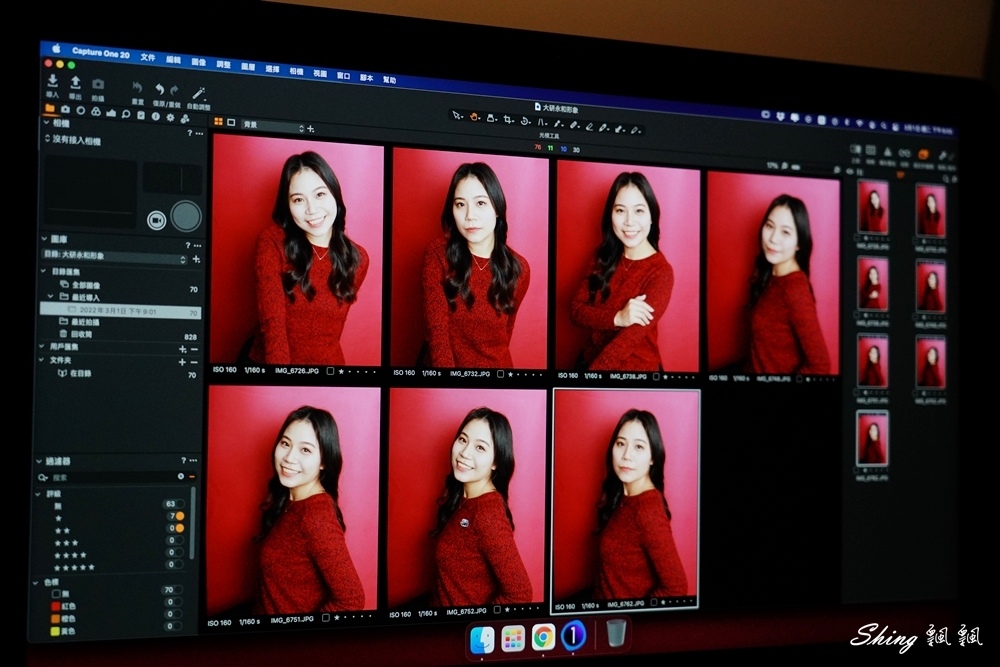Viewport: 1000px width, 667px height.
Task: Tick the checkbox under IMG_6726.JPG
Action: pos(330,371)
